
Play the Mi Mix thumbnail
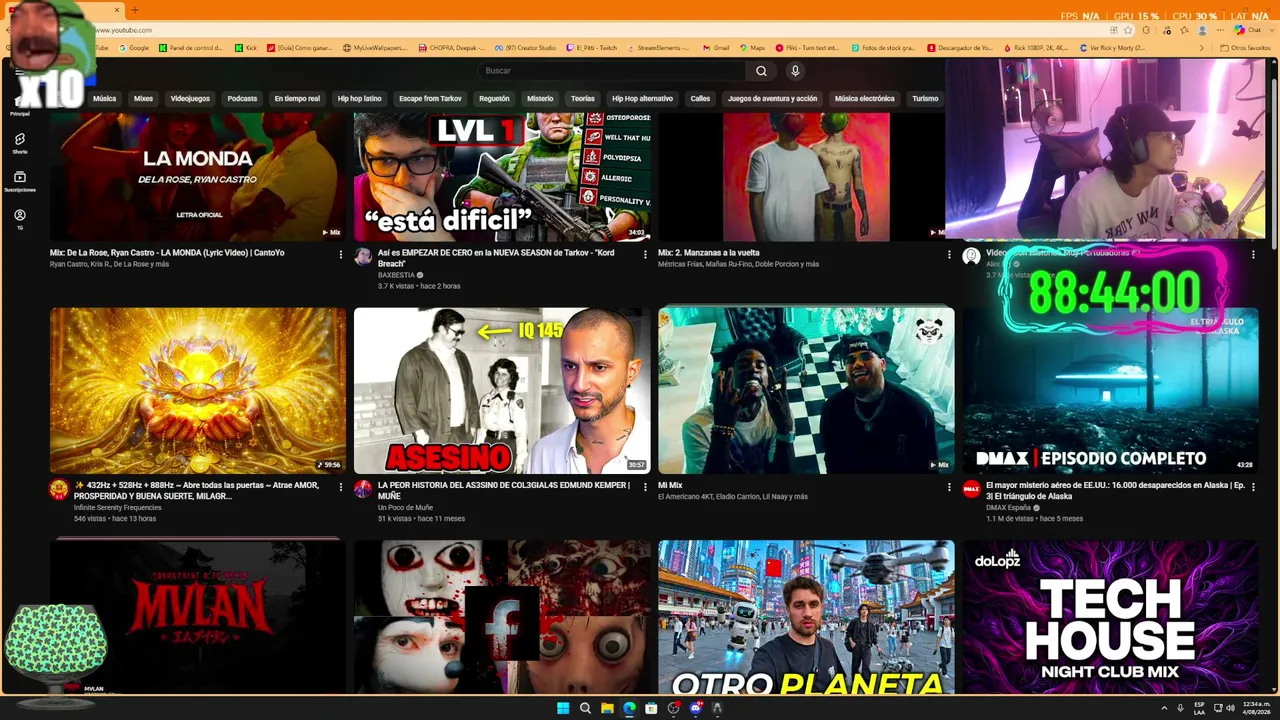pos(806,390)
